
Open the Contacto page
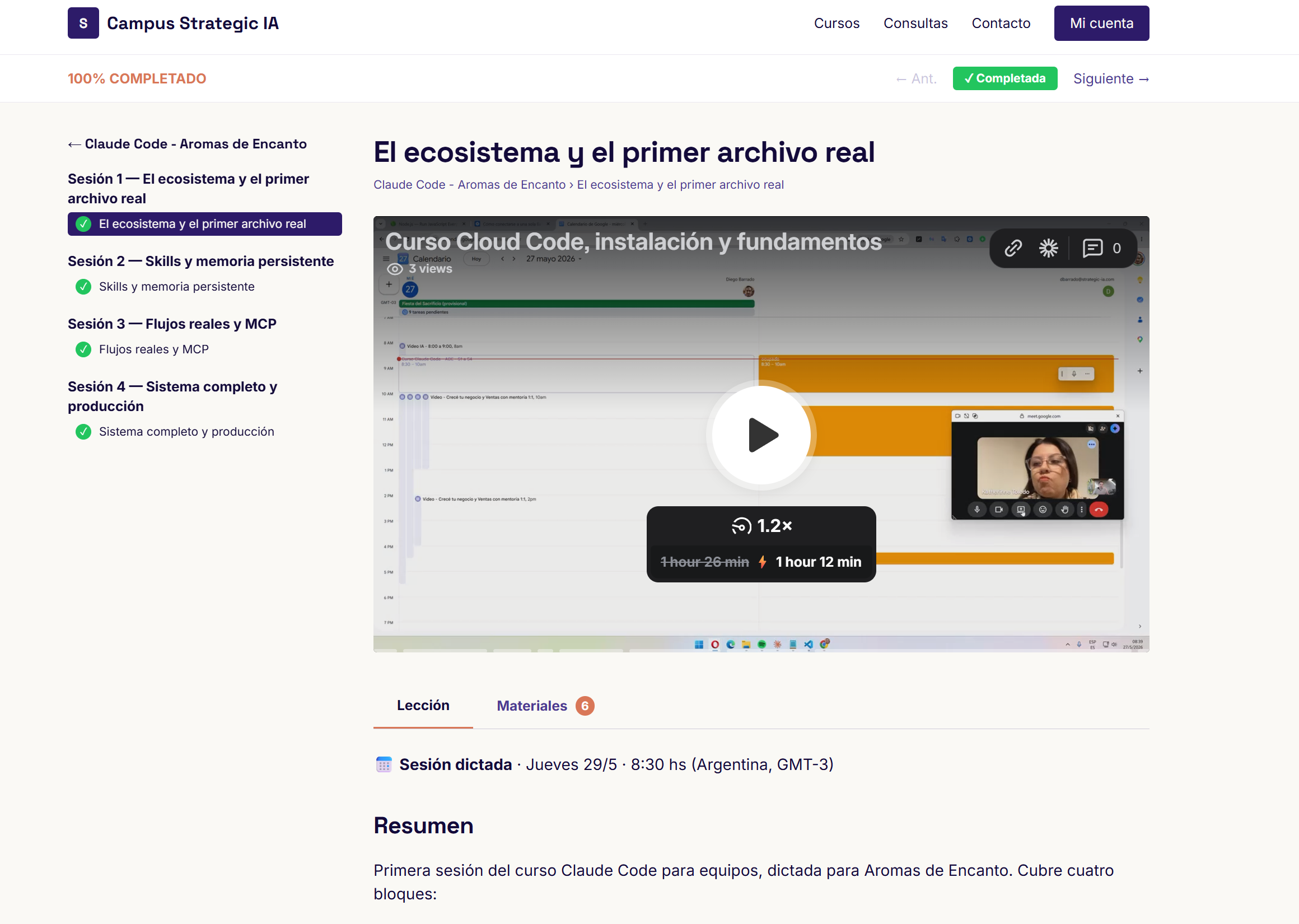[x=1001, y=24]
